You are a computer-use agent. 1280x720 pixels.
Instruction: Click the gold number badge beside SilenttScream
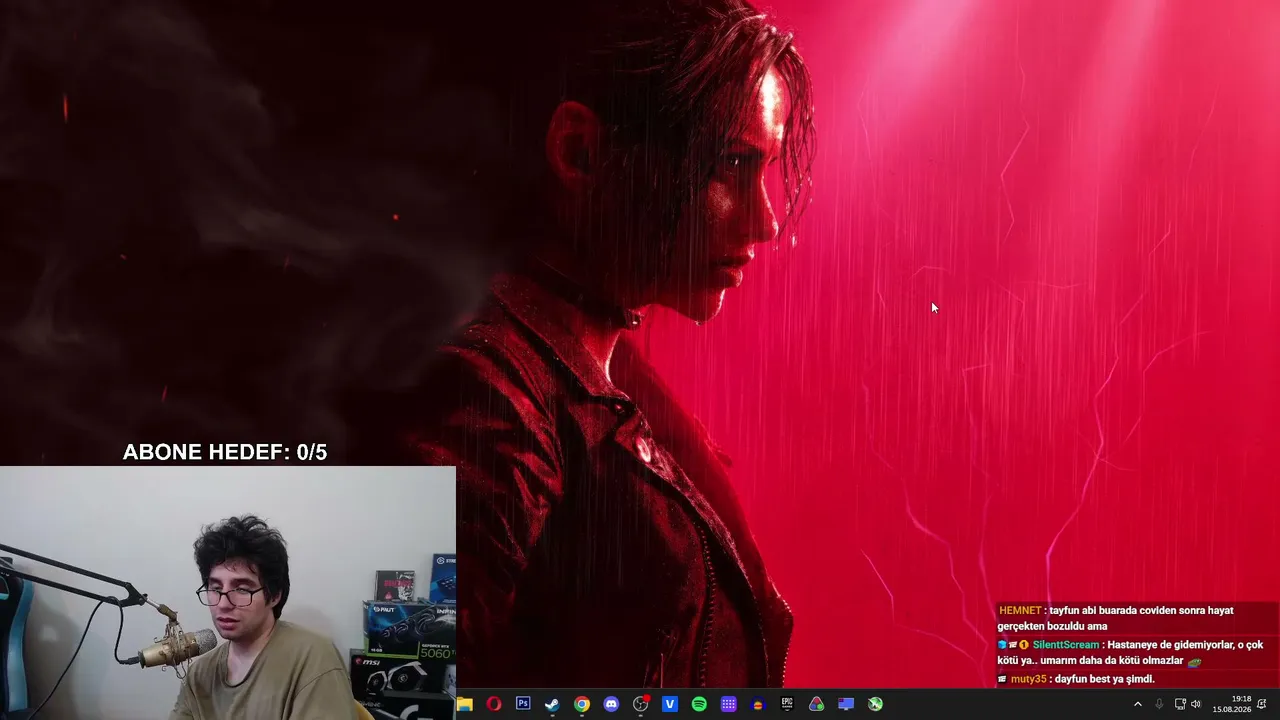point(1024,645)
